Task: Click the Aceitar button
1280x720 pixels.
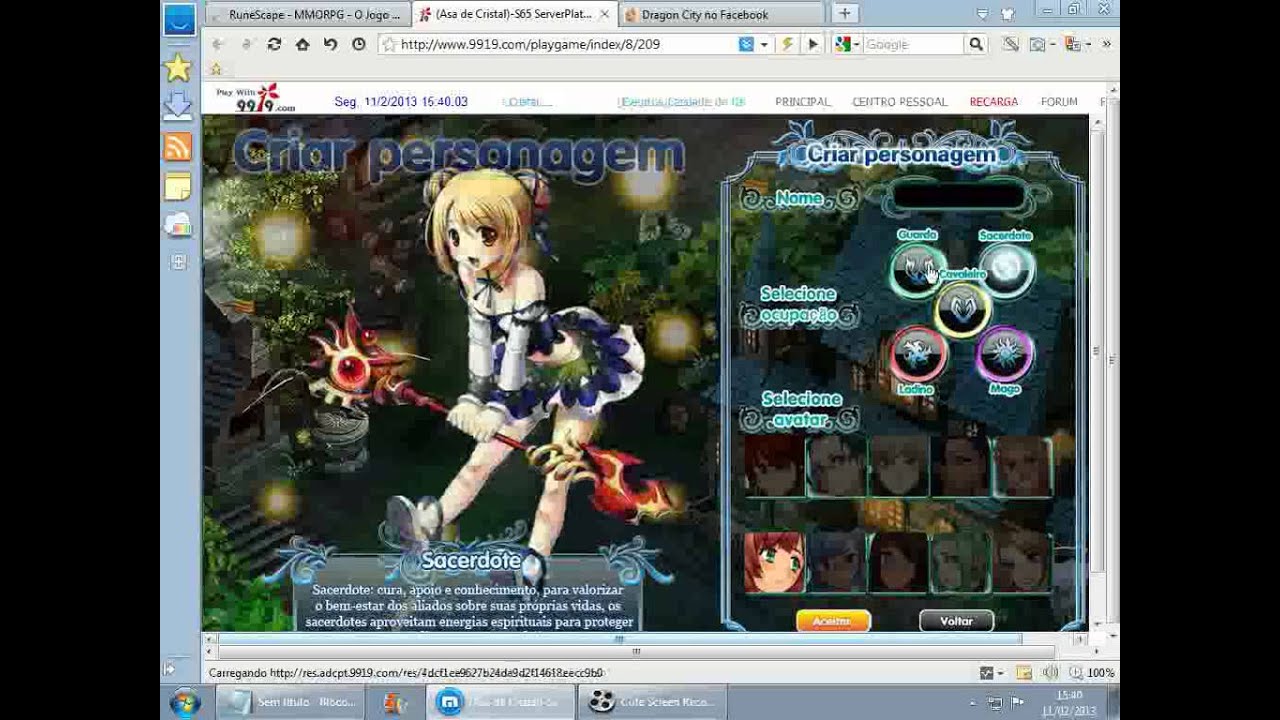Action: (833, 621)
